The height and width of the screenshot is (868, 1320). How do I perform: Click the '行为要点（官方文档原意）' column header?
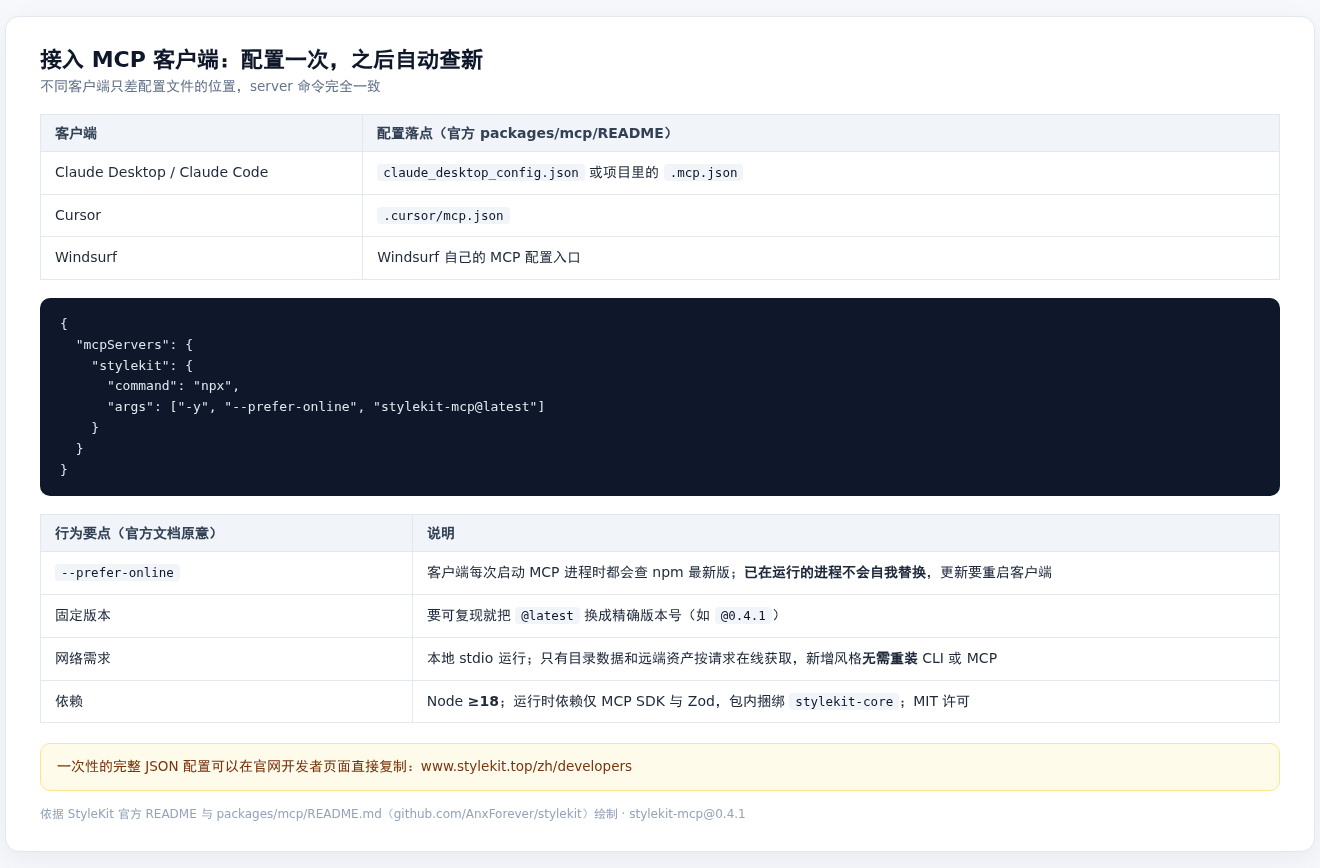pos(226,533)
